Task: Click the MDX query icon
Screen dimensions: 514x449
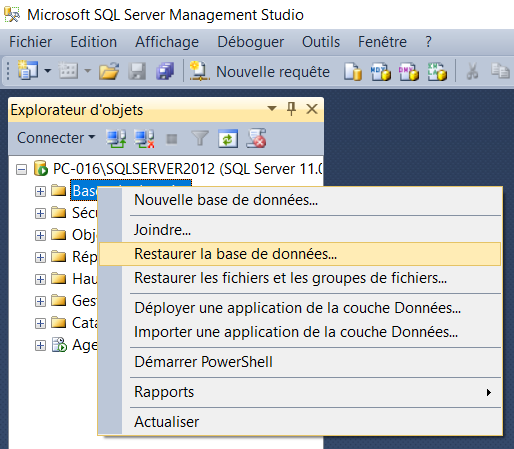Action: click(381, 72)
